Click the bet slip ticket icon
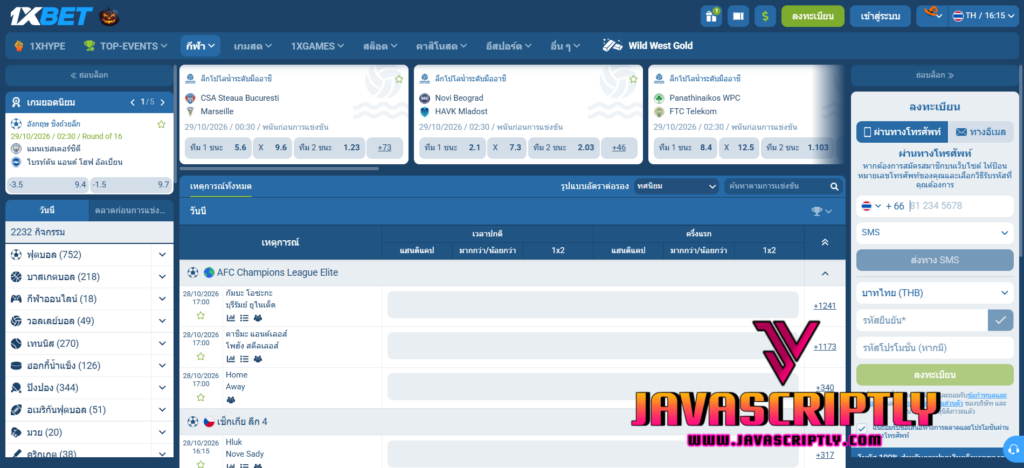This screenshot has width=1024, height=468. pyautogui.click(x=738, y=16)
